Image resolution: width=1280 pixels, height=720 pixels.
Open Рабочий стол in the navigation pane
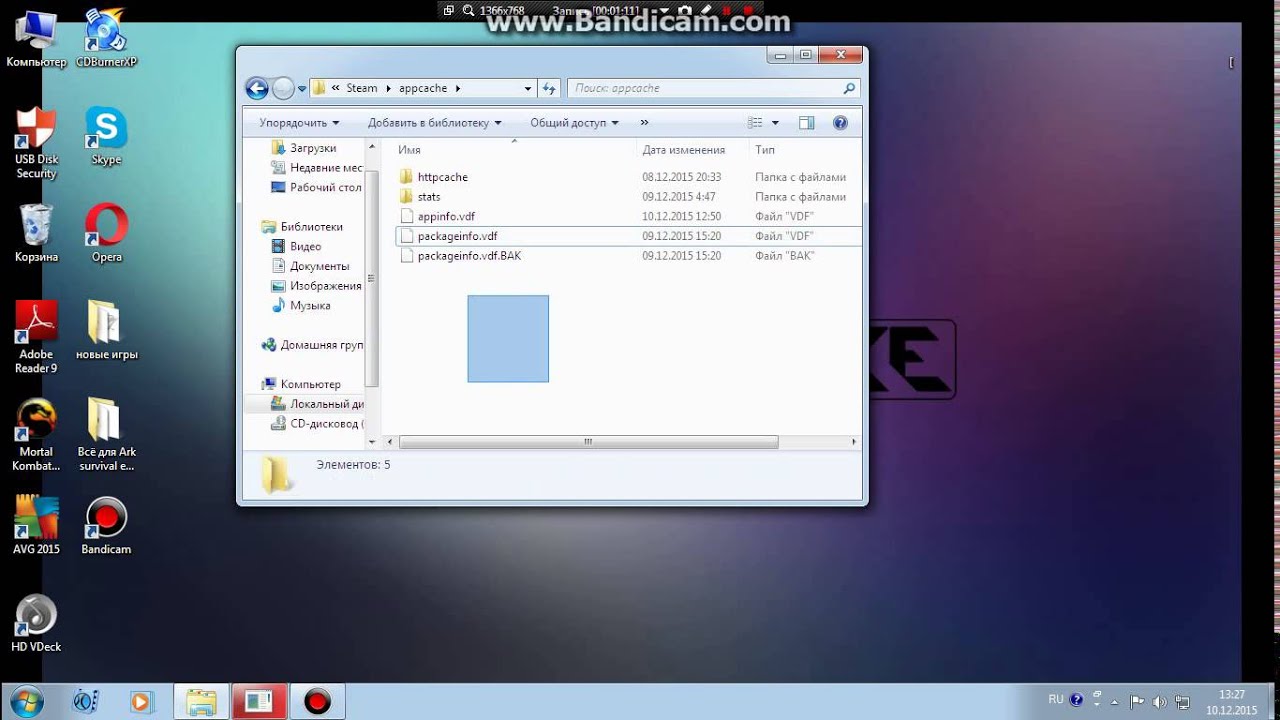(x=317, y=187)
